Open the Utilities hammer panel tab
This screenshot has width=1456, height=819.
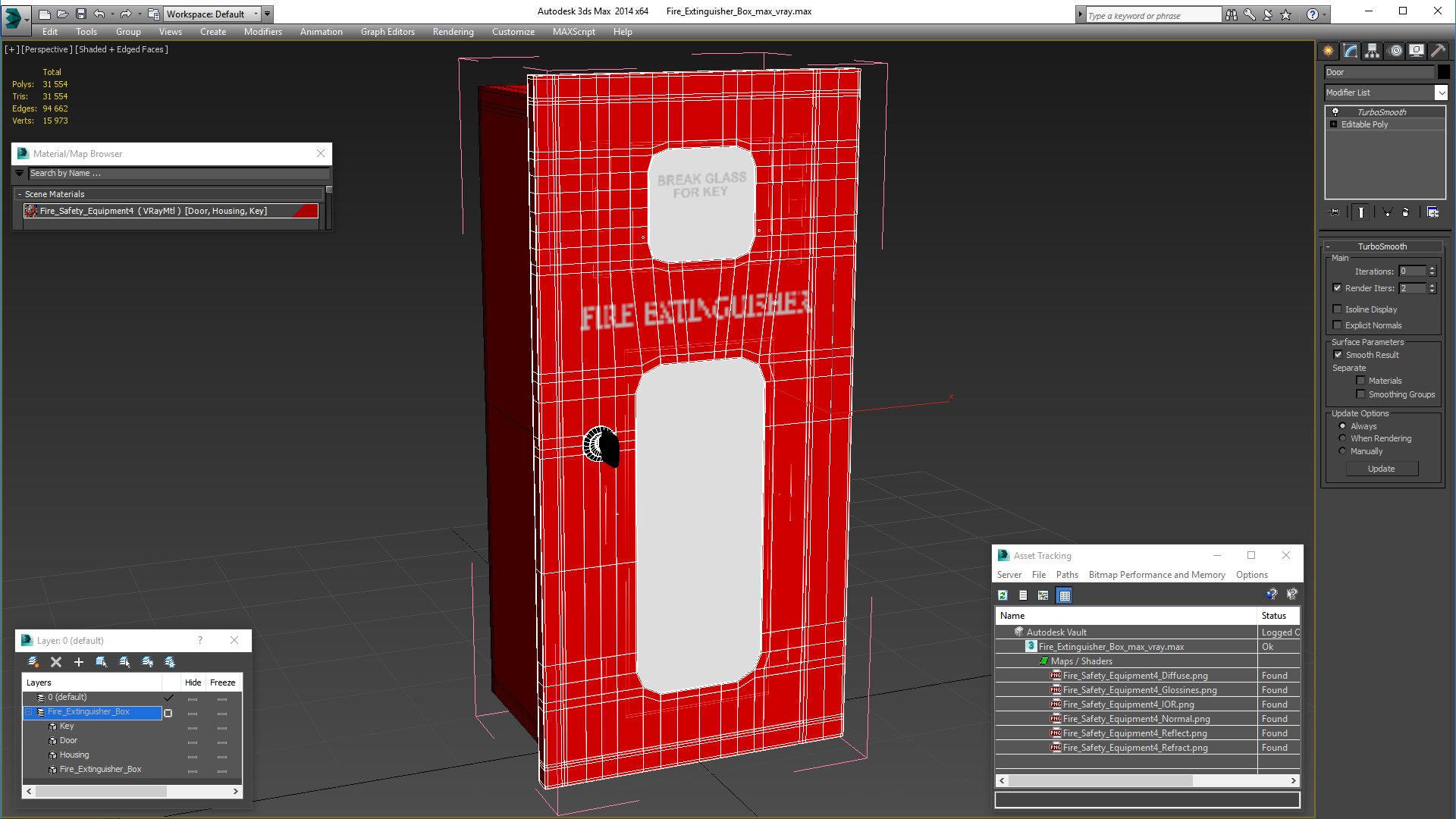[1438, 51]
